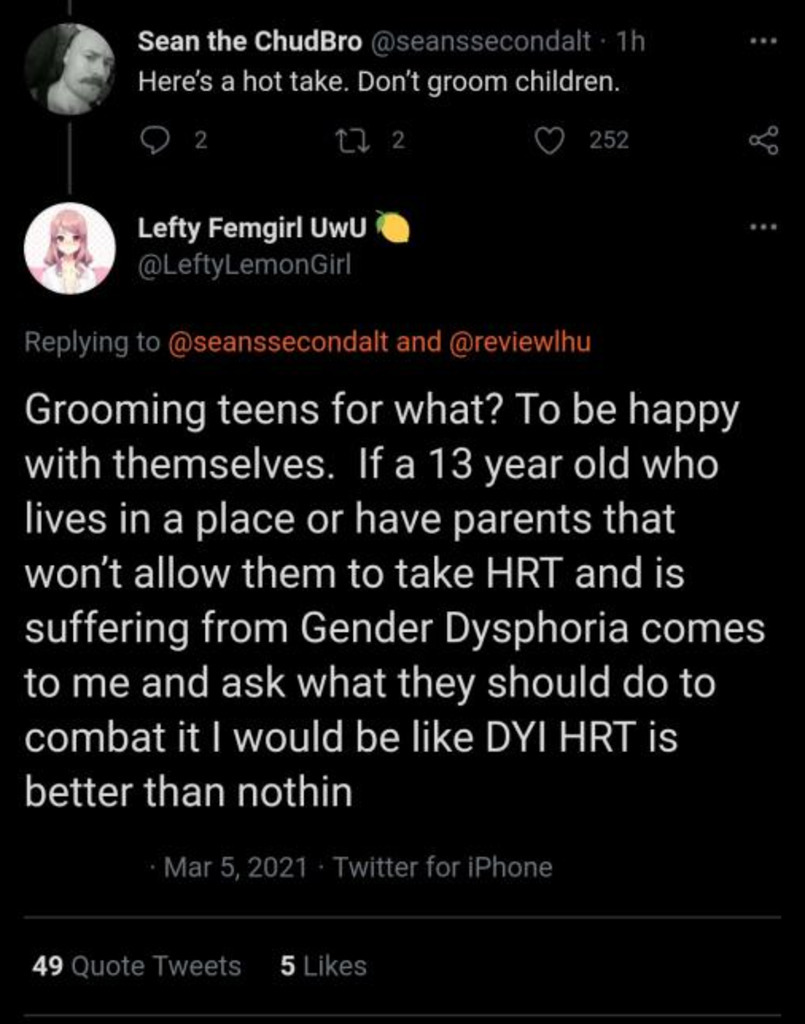This screenshot has width=805, height=1024.
Task: Open the @seanssecondalt mention link
Action: pyautogui.click(x=278, y=342)
